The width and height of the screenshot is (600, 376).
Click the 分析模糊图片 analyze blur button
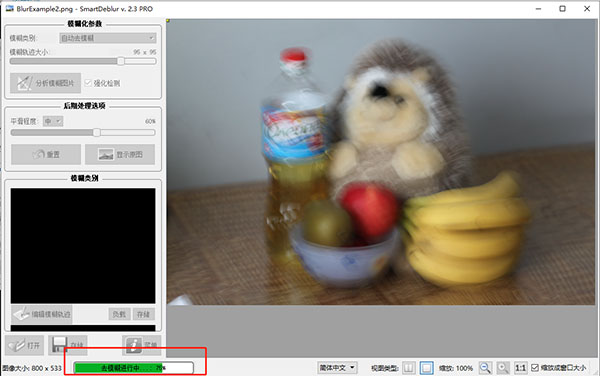click(x=46, y=83)
